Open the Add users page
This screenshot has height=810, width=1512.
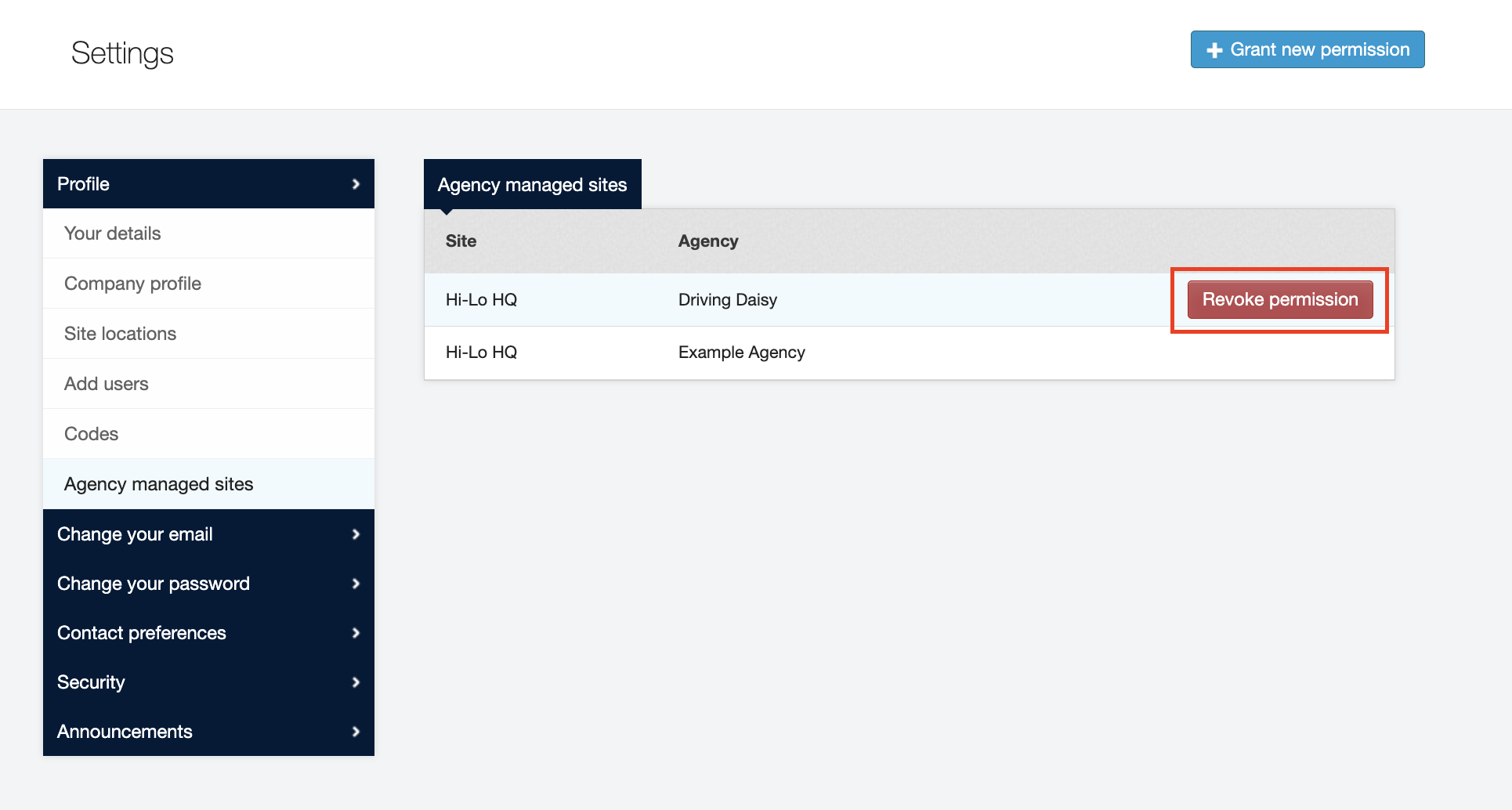[107, 384]
